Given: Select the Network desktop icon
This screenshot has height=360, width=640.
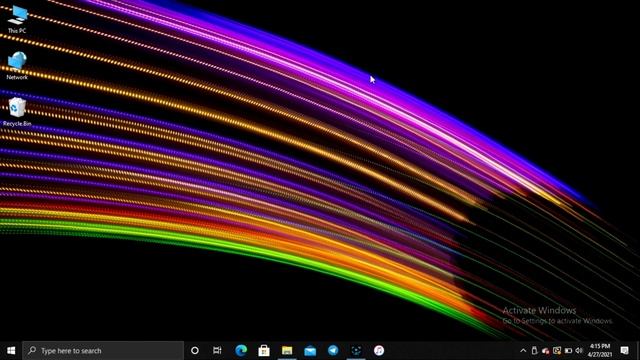Looking at the screenshot, I should coord(17,65).
